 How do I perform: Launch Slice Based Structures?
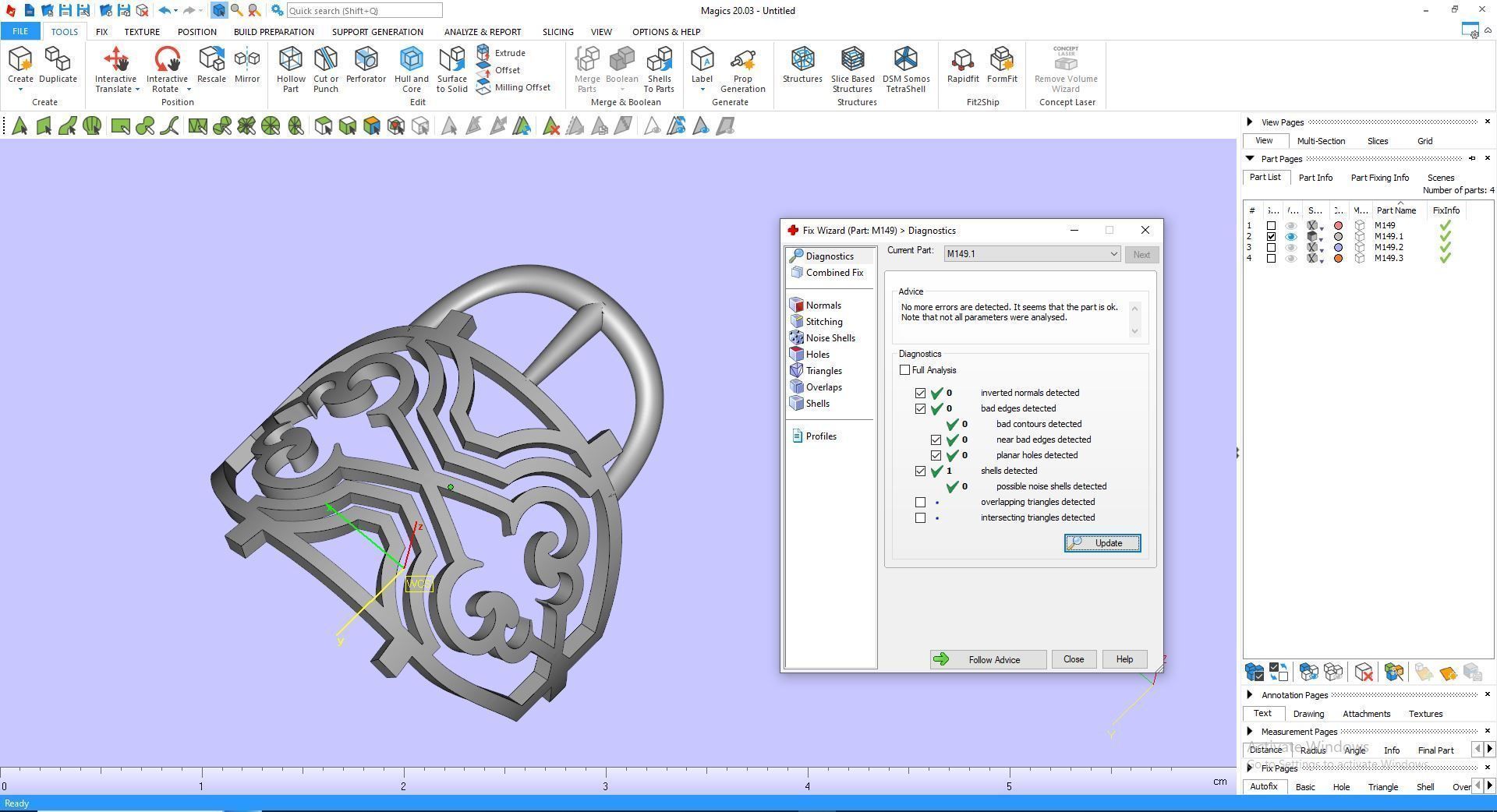point(852,69)
